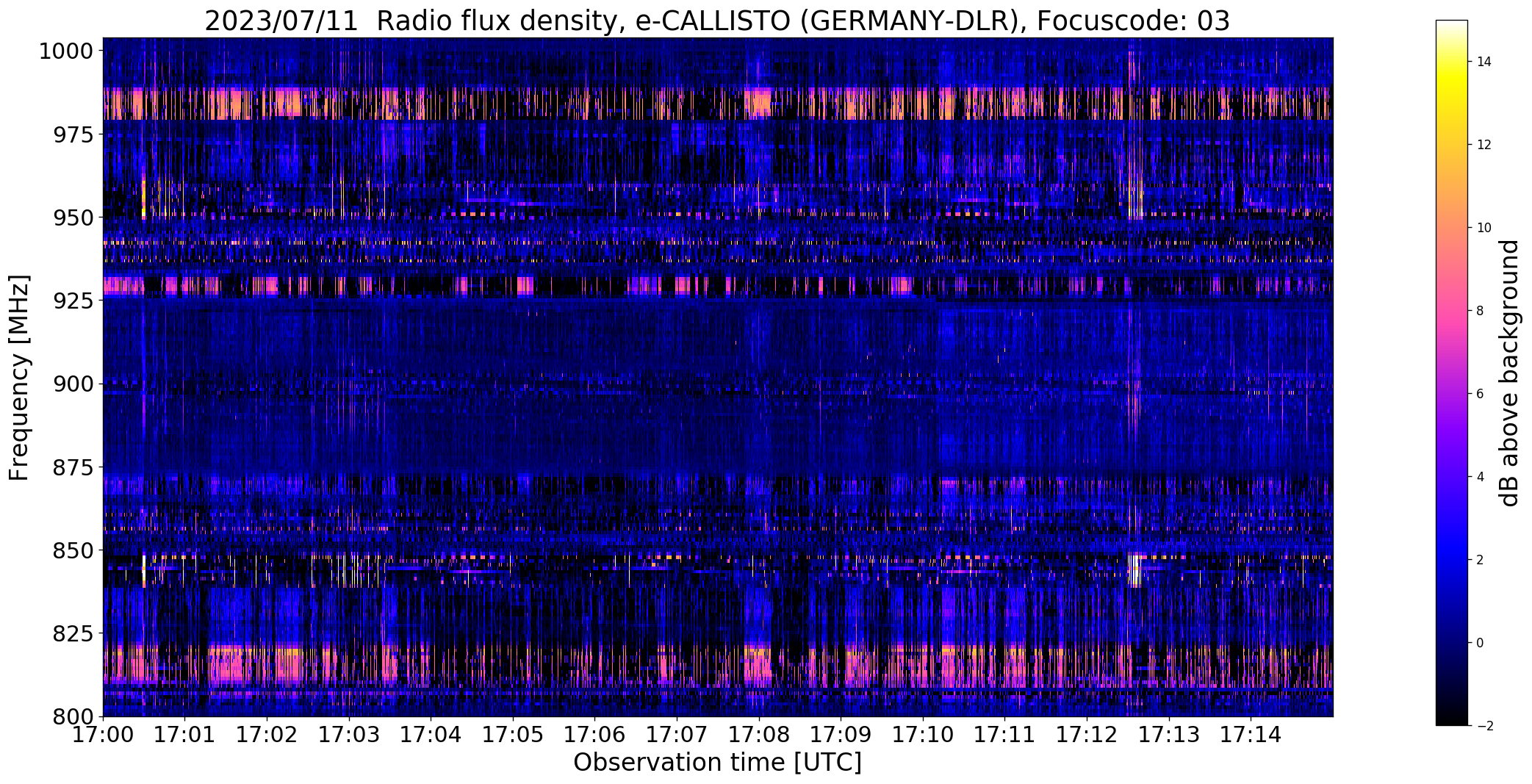The image size is (1532, 784).
Task: Click the 17:10 time tick label
Action: click(x=923, y=734)
